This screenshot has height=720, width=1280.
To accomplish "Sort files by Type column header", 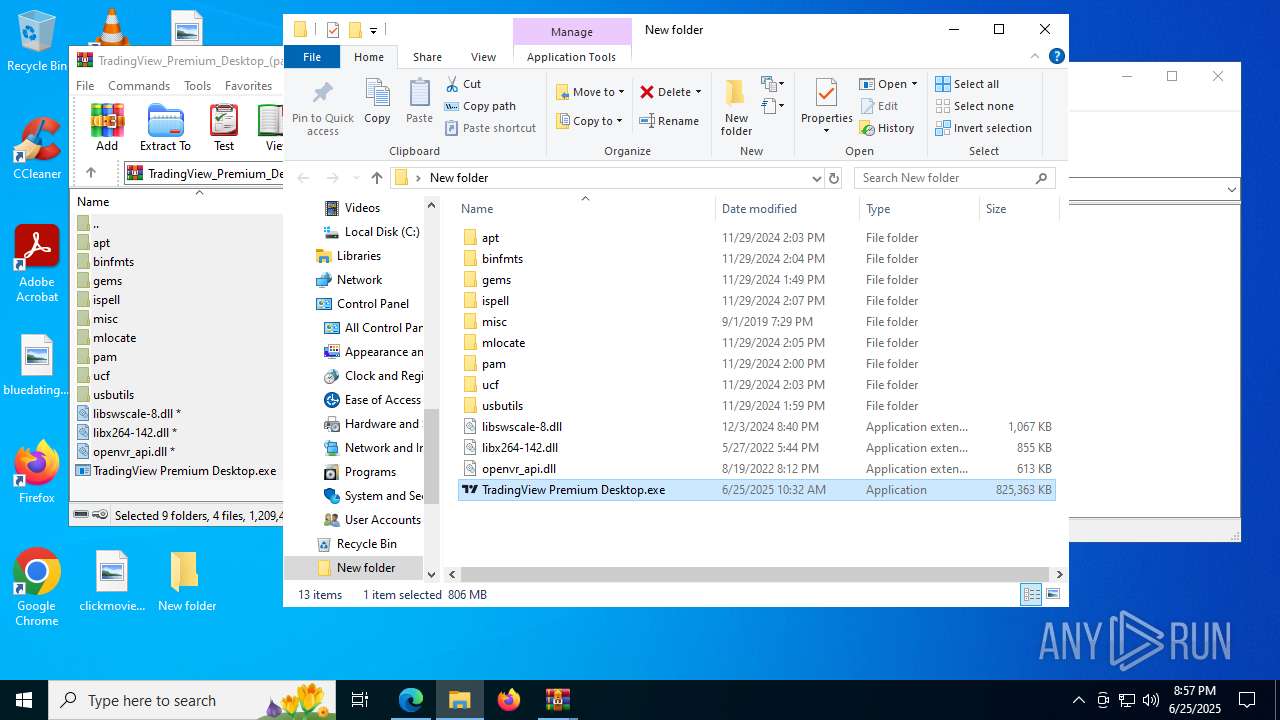I will (x=918, y=209).
